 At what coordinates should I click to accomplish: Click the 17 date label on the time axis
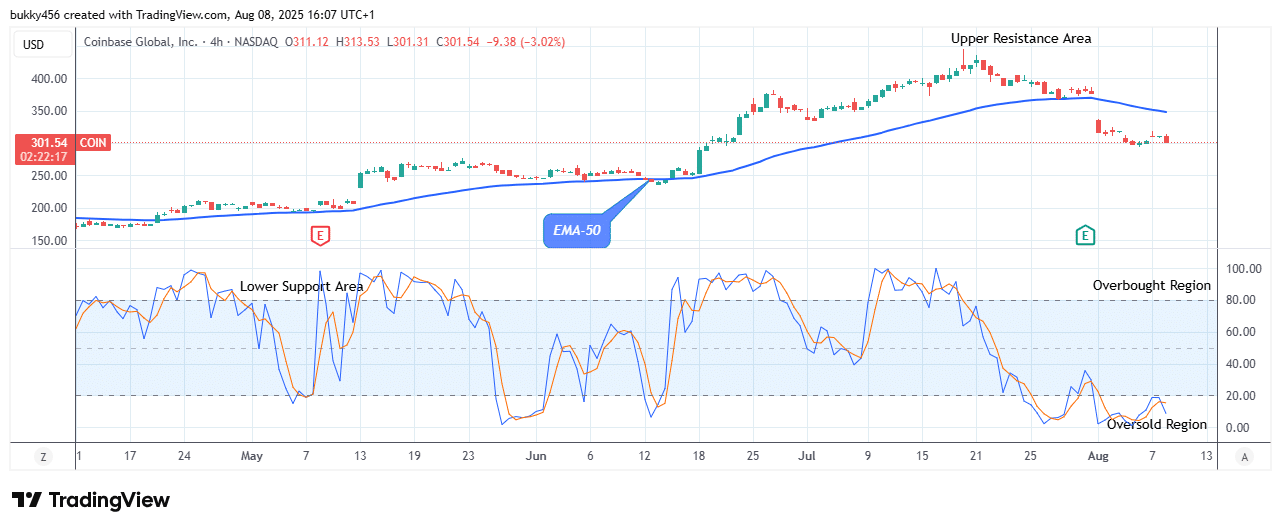coord(129,455)
